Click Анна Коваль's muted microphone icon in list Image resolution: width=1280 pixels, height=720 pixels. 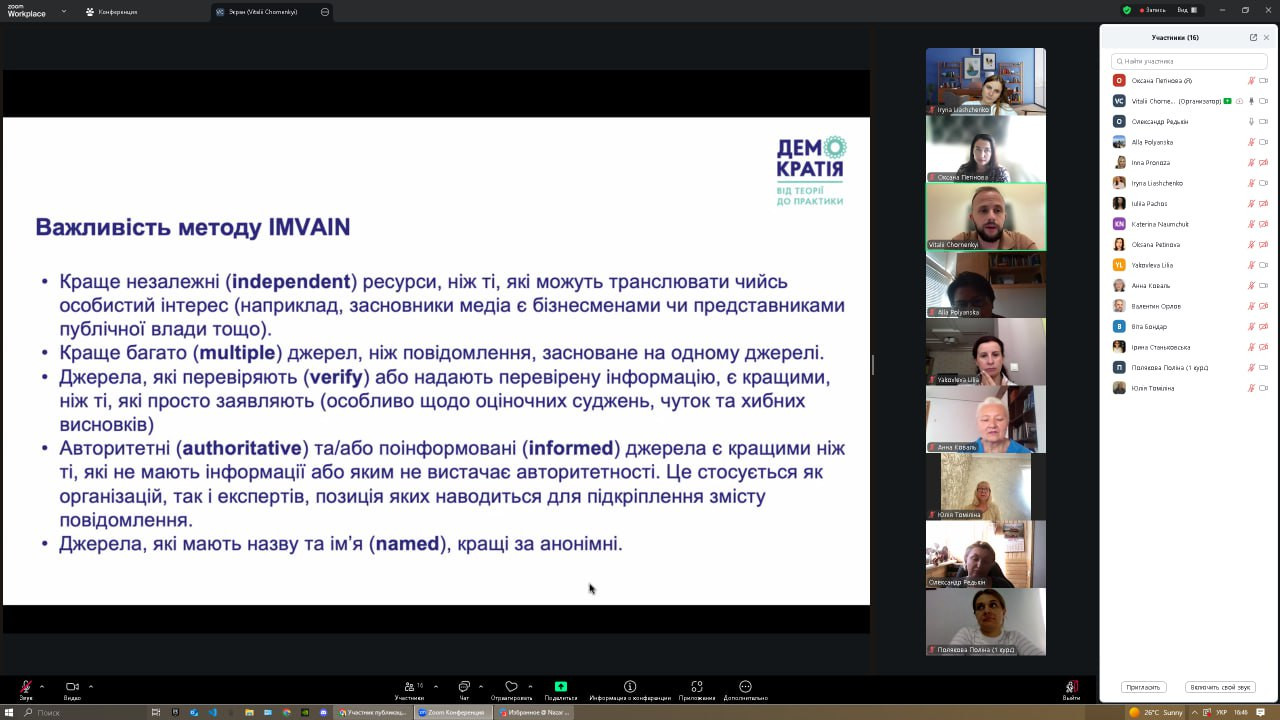click(x=1251, y=285)
